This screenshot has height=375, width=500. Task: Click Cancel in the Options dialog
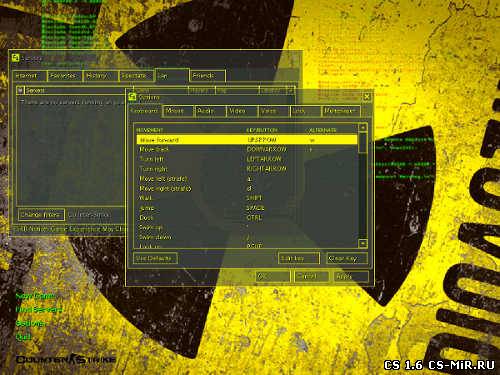pyautogui.click(x=311, y=276)
